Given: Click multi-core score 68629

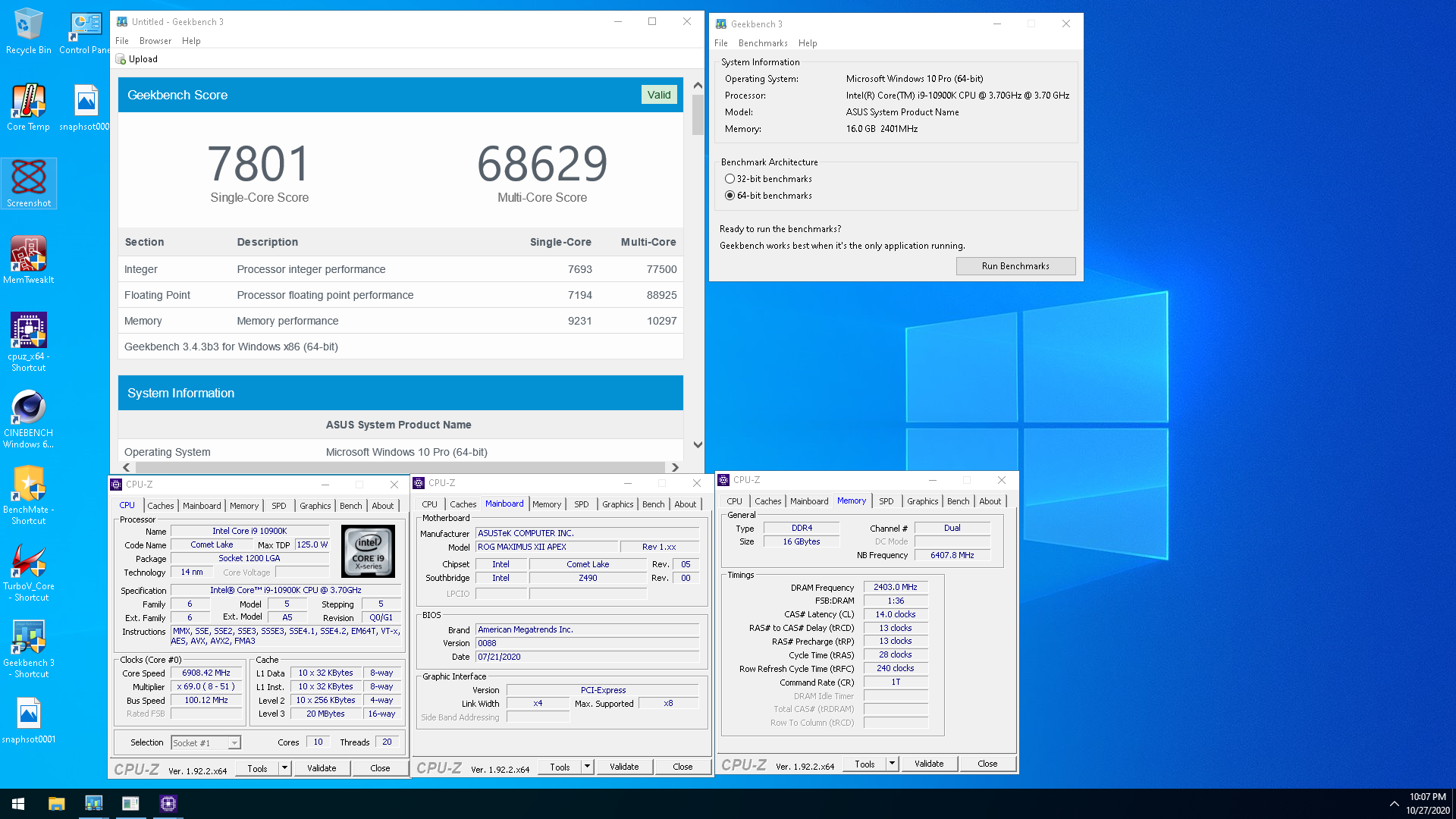Looking at the screenshot, I should tap(542, 164).
